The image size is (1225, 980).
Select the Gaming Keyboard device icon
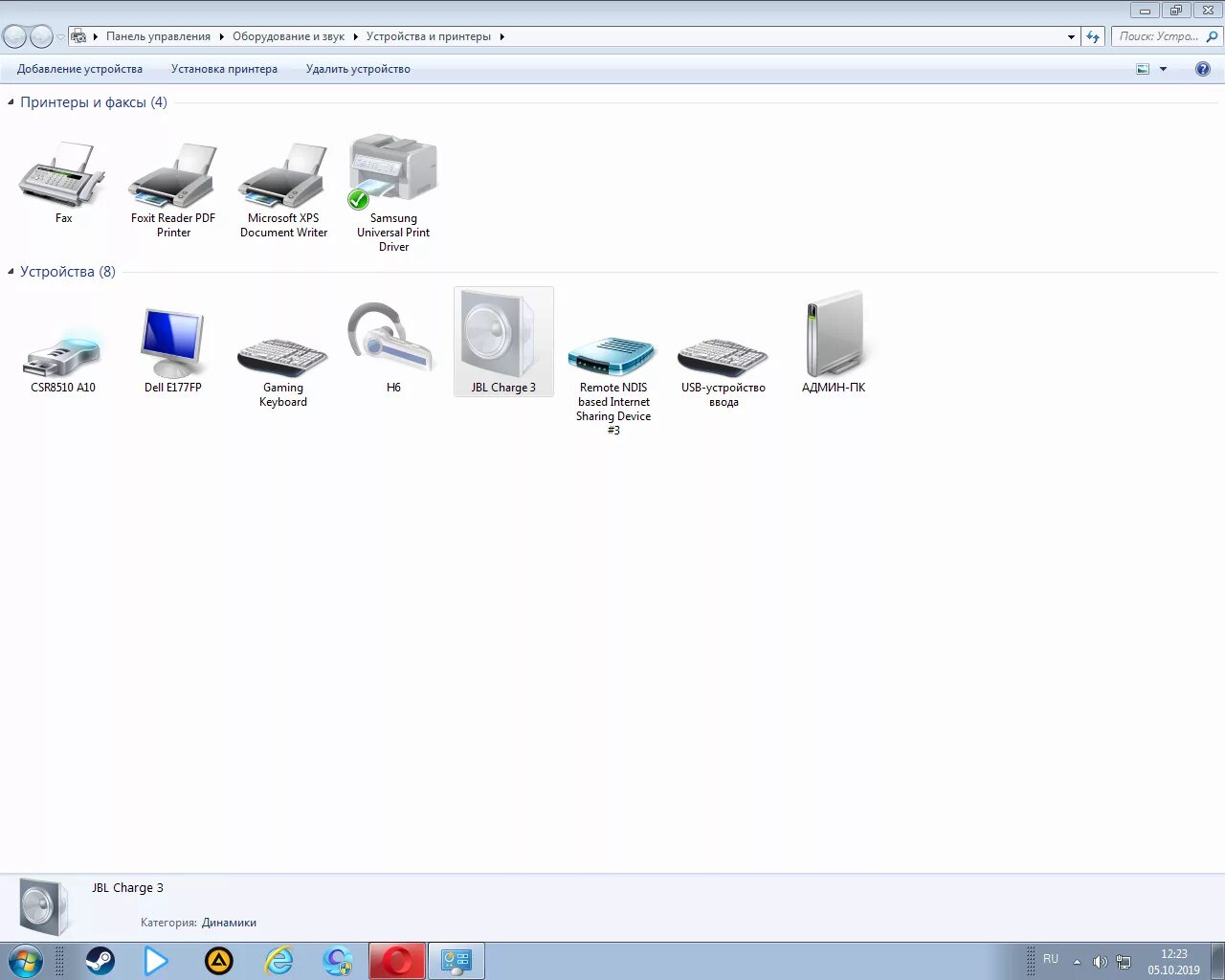coord(282,356)
